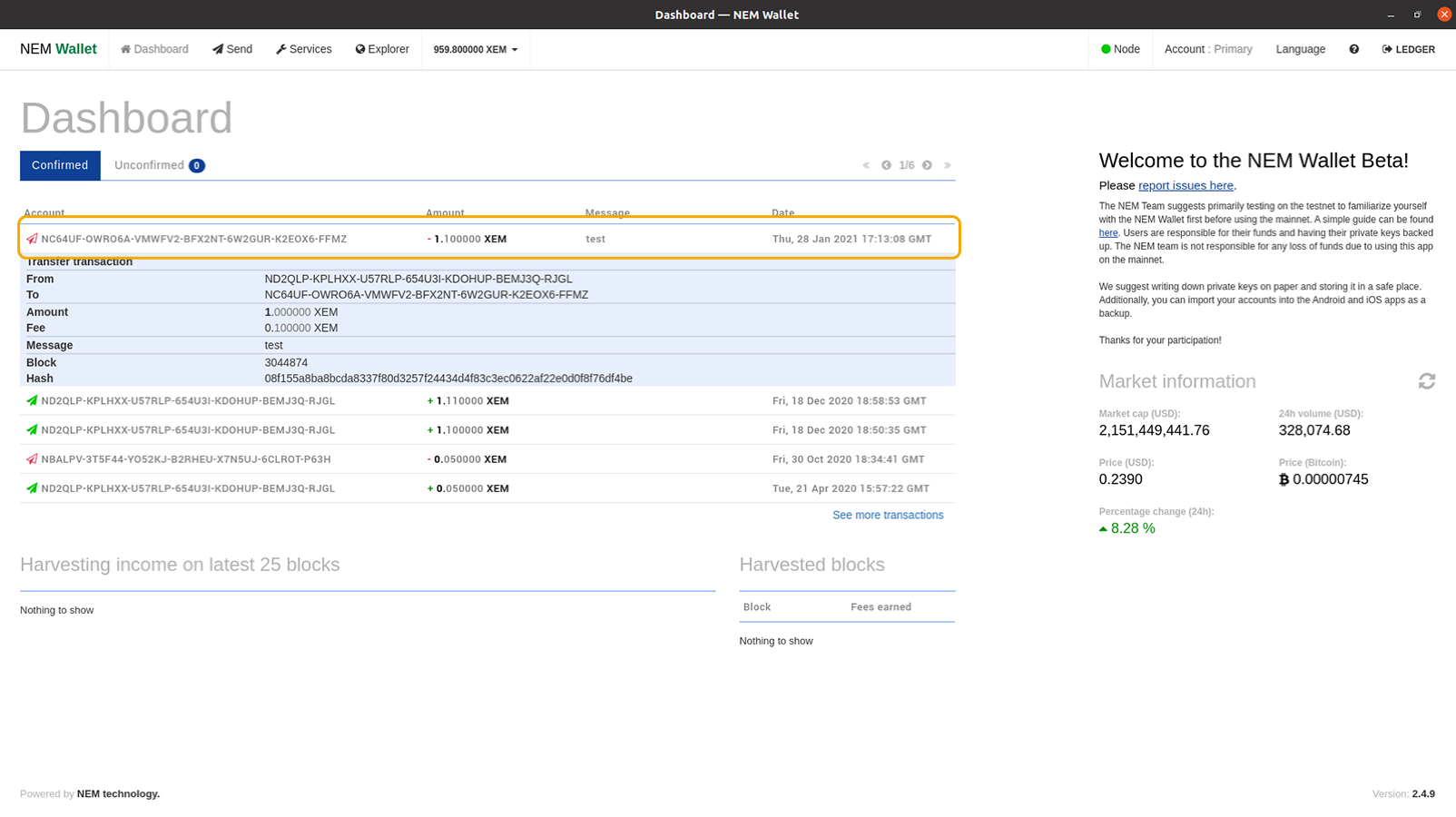This screenshot has height=817, width=1456.
Task: Expand the +1.100000 XEM transaction row
Action: (x=487, y=429)
